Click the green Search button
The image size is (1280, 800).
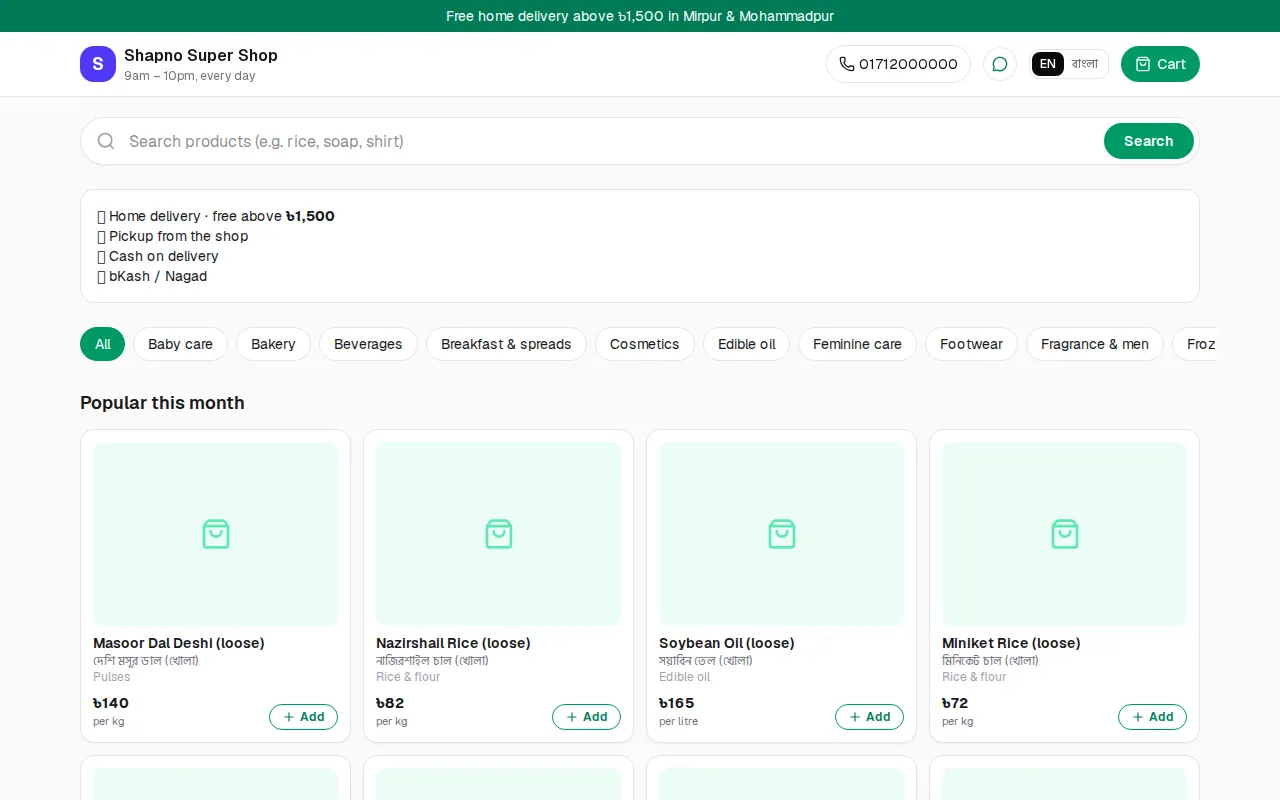[1148, 141]
